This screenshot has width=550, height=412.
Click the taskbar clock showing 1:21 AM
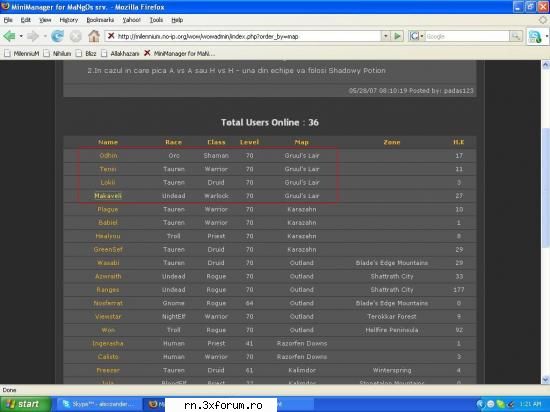(530, 404)
